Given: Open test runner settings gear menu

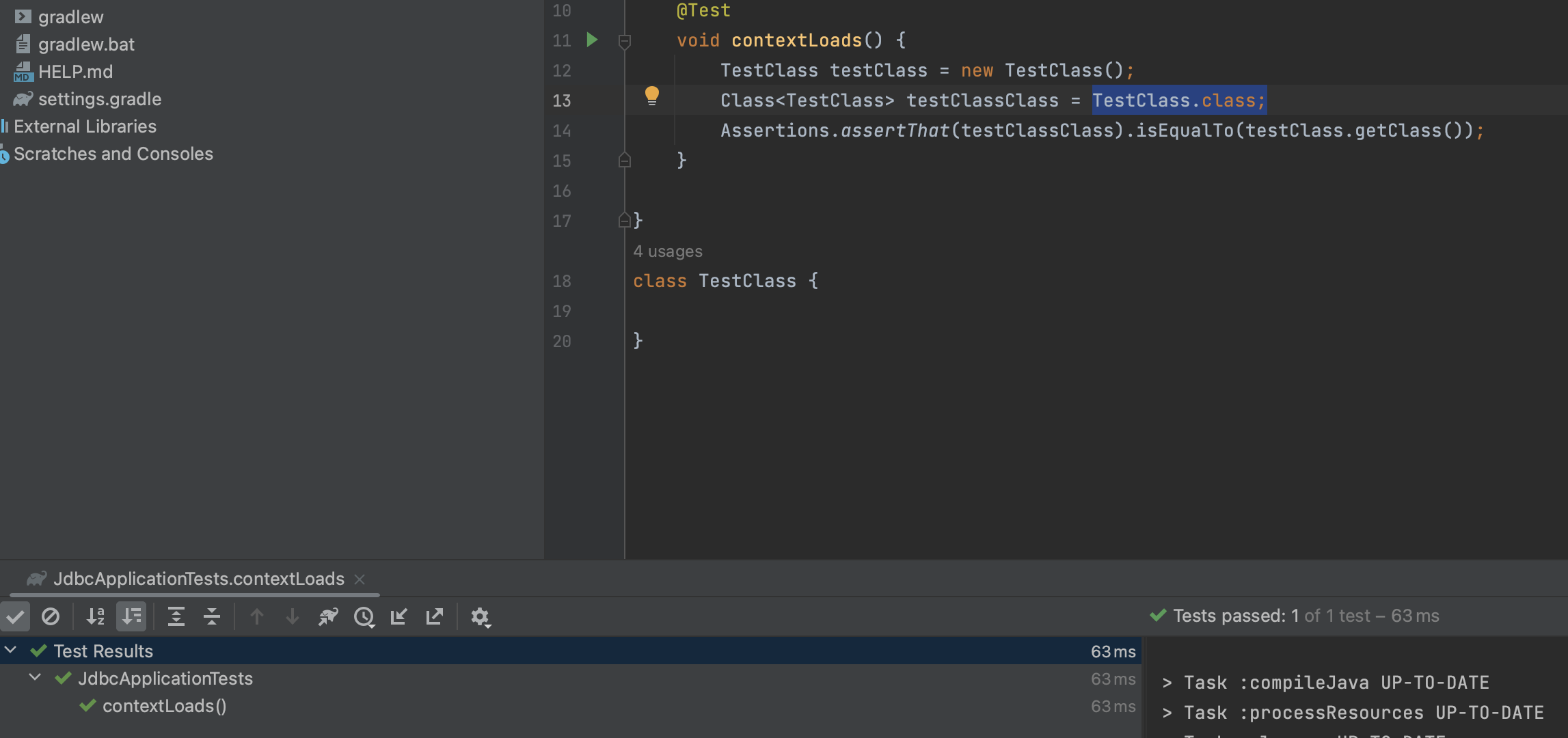Looking at the screenshot, I should [x=481, y=617].
